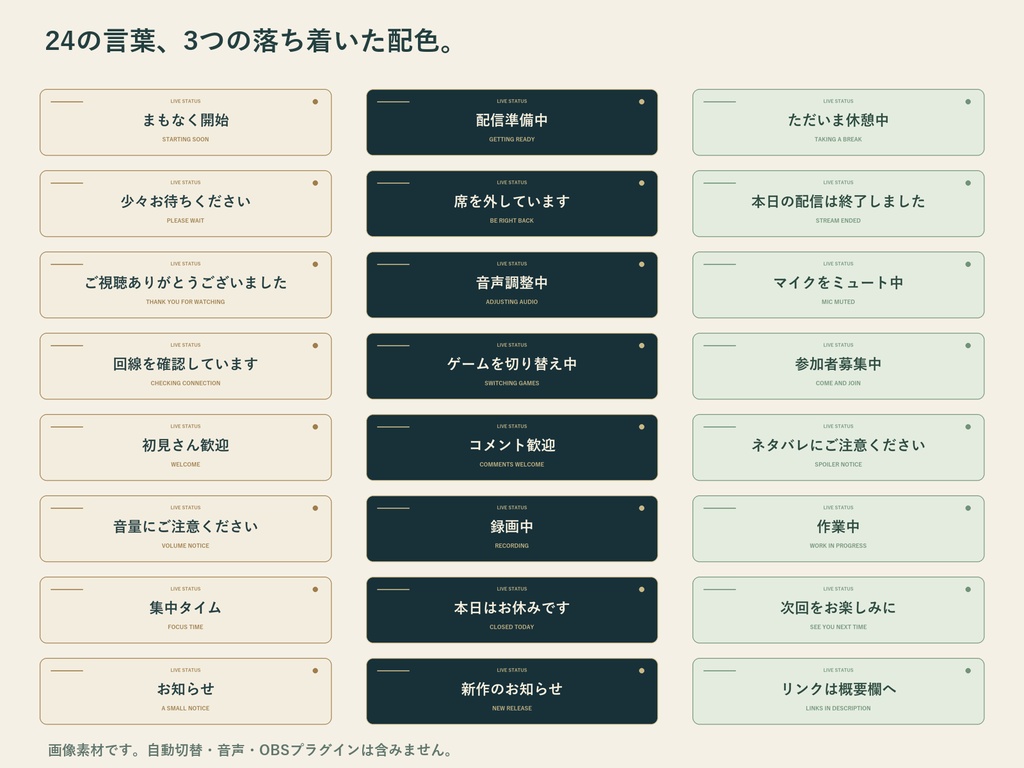1024x768 pixels.
Task: Click the dot on 初見さん歓迎 card
Action: (x=315, y=427)
